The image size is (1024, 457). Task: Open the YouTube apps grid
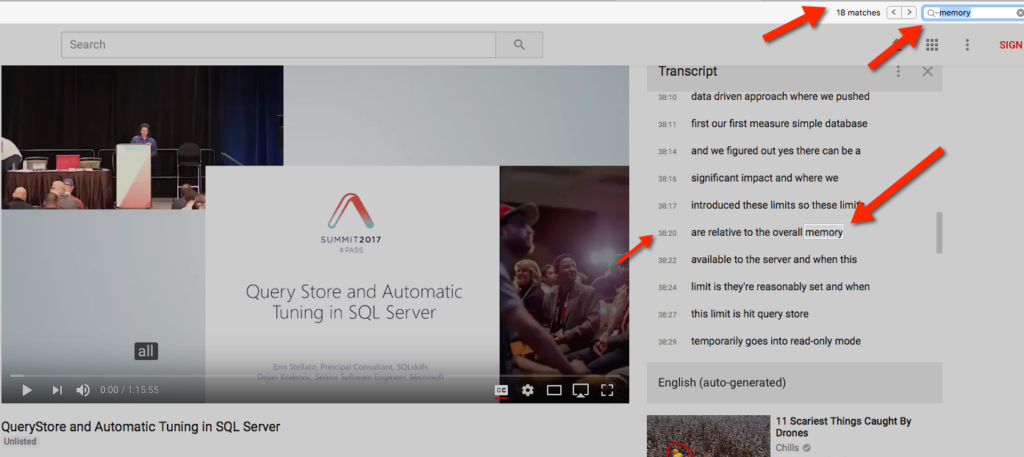(932, 45)
